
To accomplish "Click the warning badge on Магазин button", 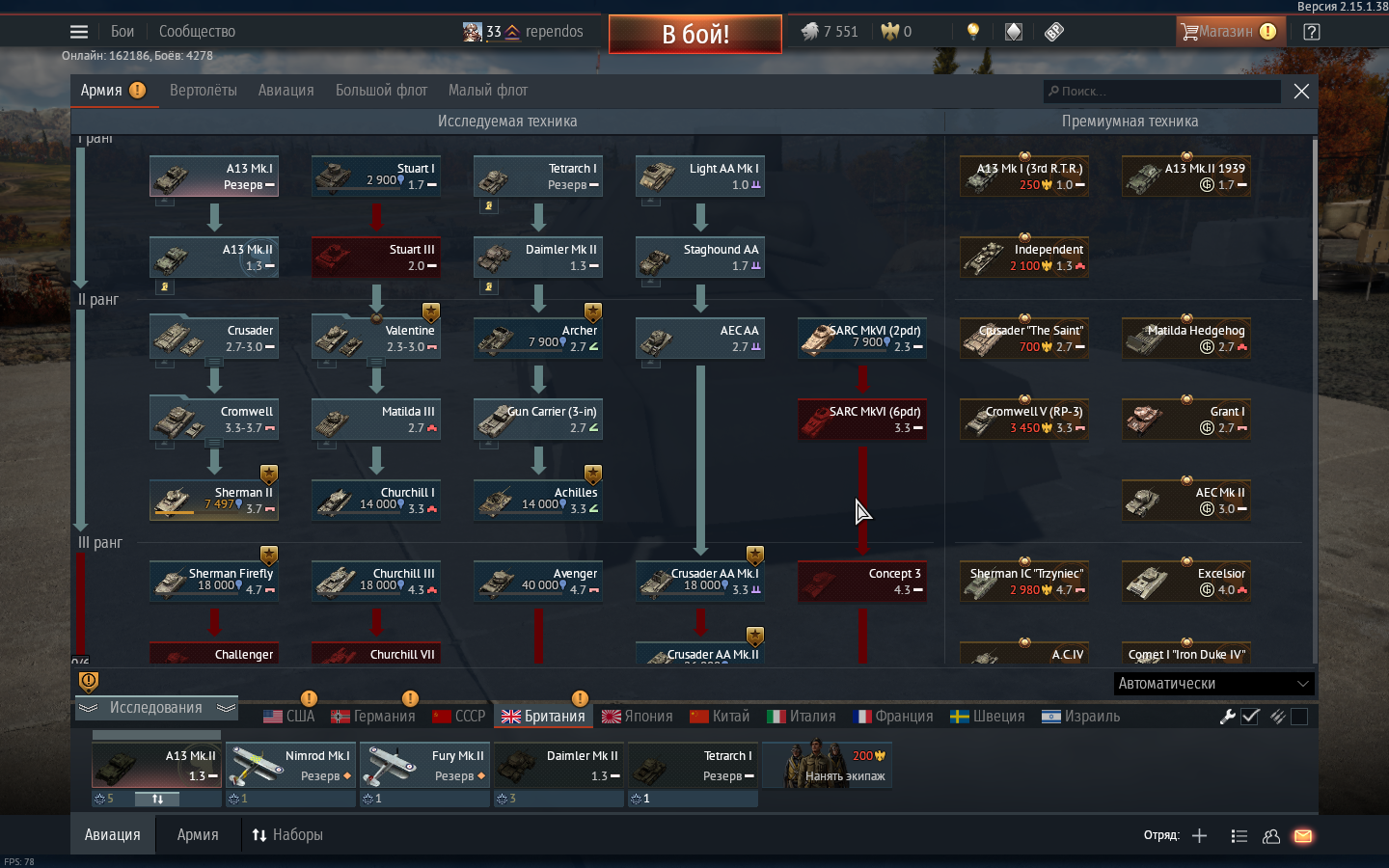I will (1267, 32).
